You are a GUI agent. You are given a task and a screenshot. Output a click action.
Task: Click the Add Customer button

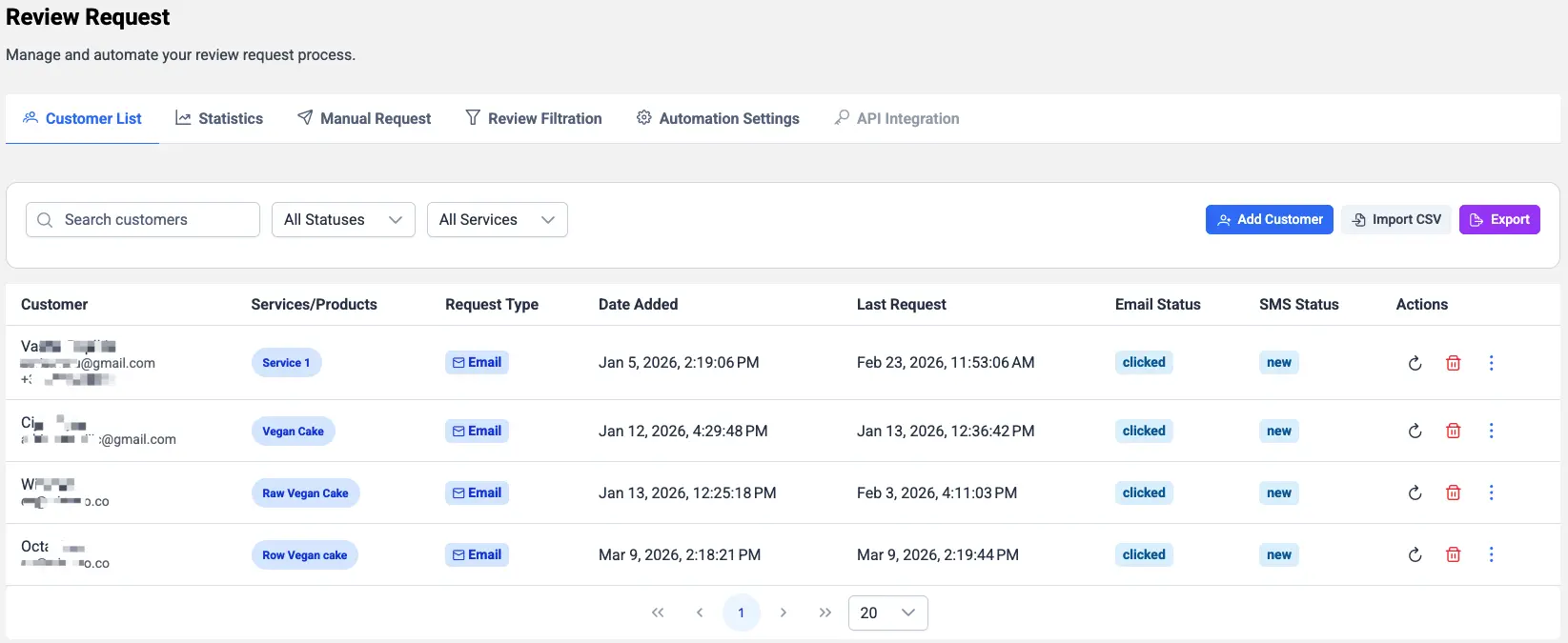(x=1270, y=219)
